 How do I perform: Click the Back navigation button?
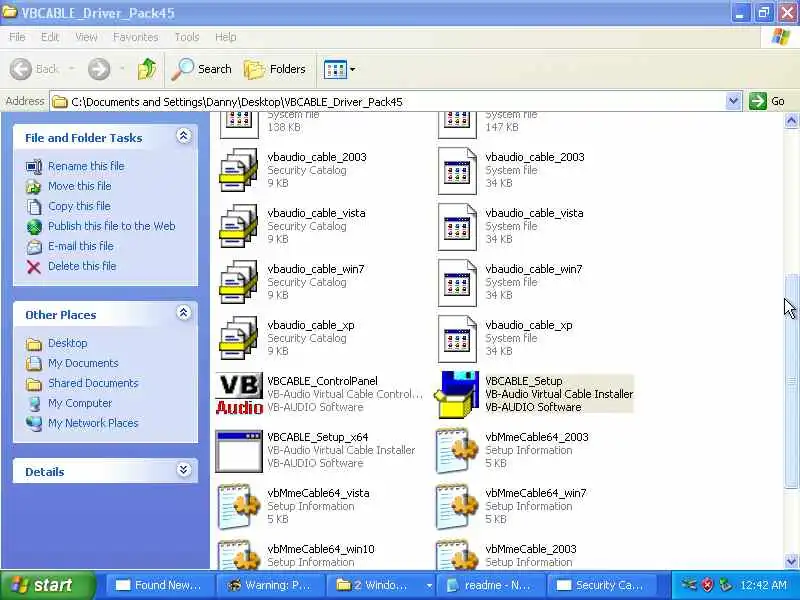pos(35,69)
